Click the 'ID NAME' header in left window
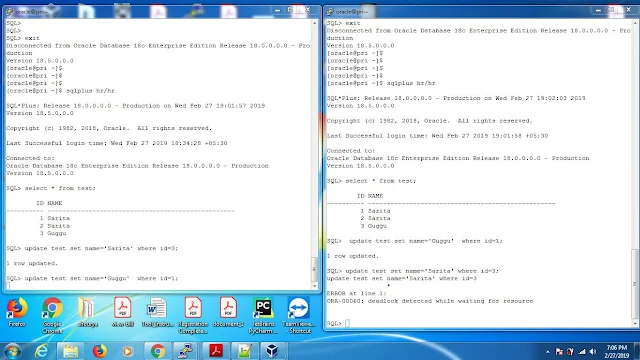 (49, 203)
